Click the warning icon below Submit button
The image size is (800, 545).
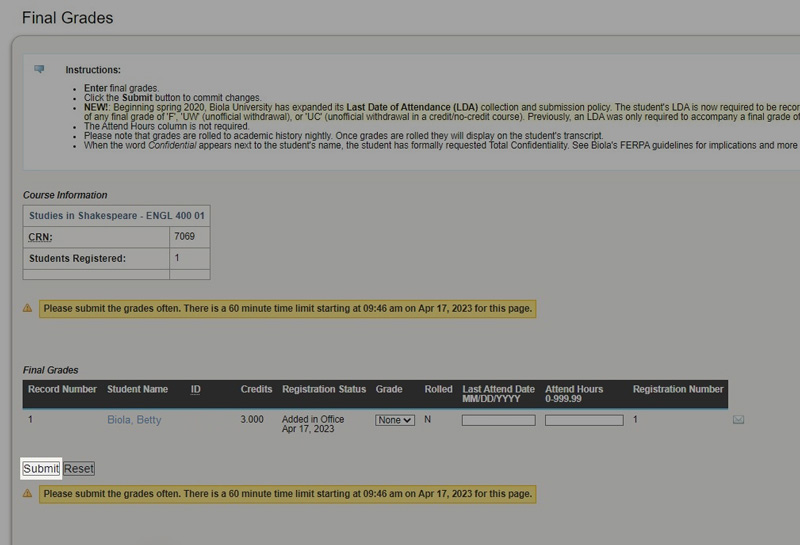point(28,493)
